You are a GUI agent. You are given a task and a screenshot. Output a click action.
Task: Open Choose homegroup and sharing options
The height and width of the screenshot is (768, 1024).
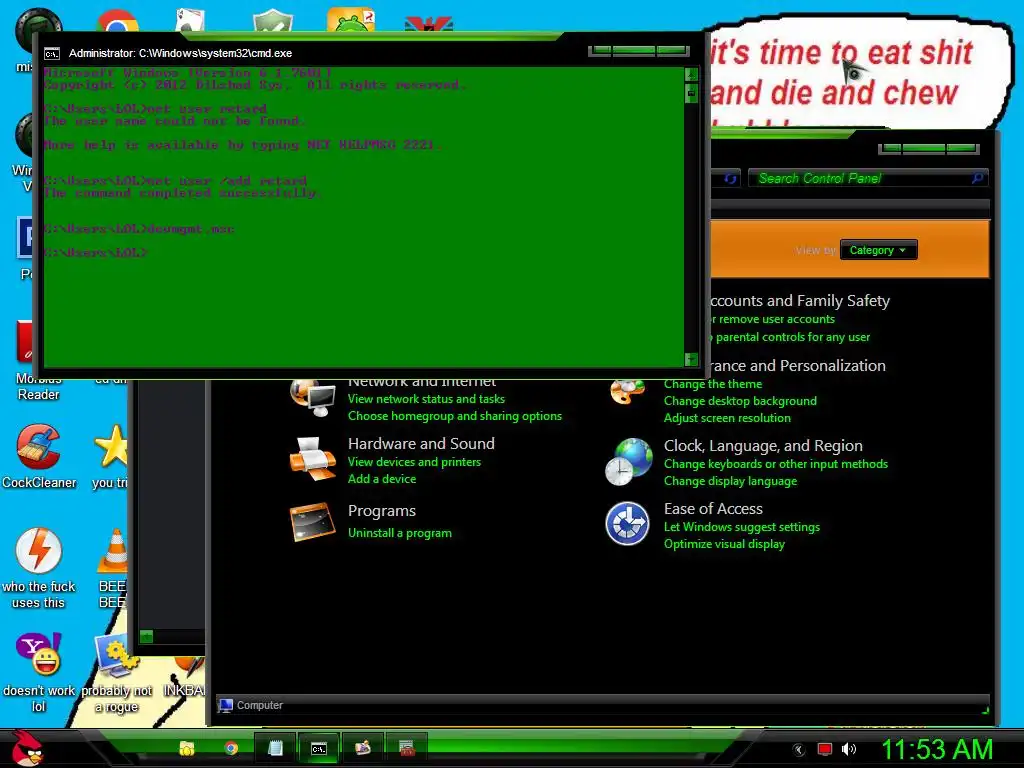[455, 416]
